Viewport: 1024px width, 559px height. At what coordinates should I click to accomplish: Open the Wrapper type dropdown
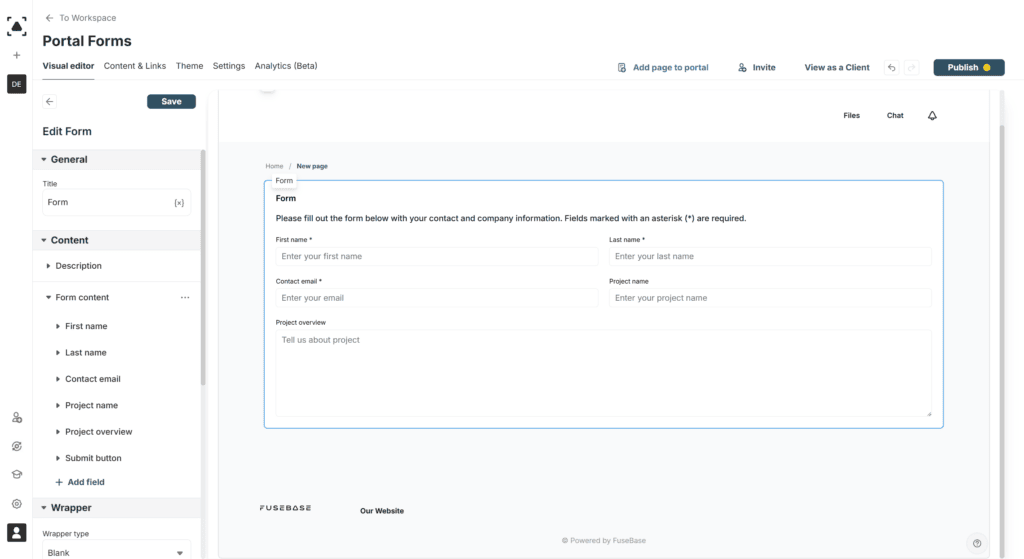[x=116, y=552]
